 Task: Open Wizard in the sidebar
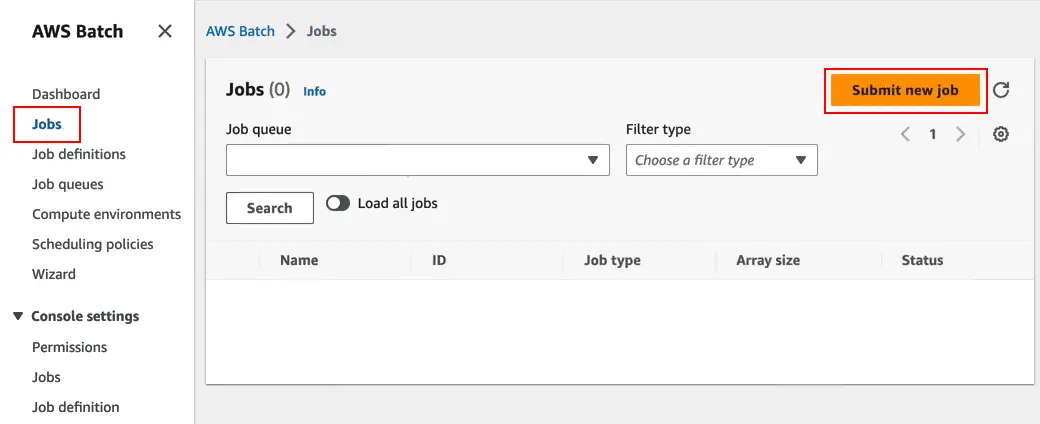click(54, 274)
